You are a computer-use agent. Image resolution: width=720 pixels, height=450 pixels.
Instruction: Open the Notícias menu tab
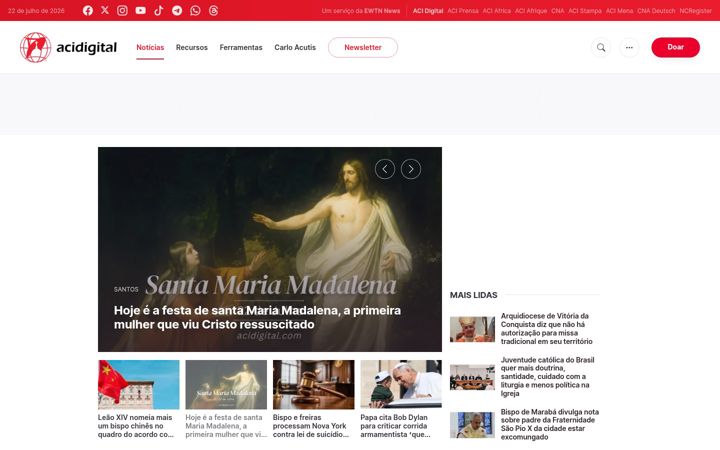150,47
